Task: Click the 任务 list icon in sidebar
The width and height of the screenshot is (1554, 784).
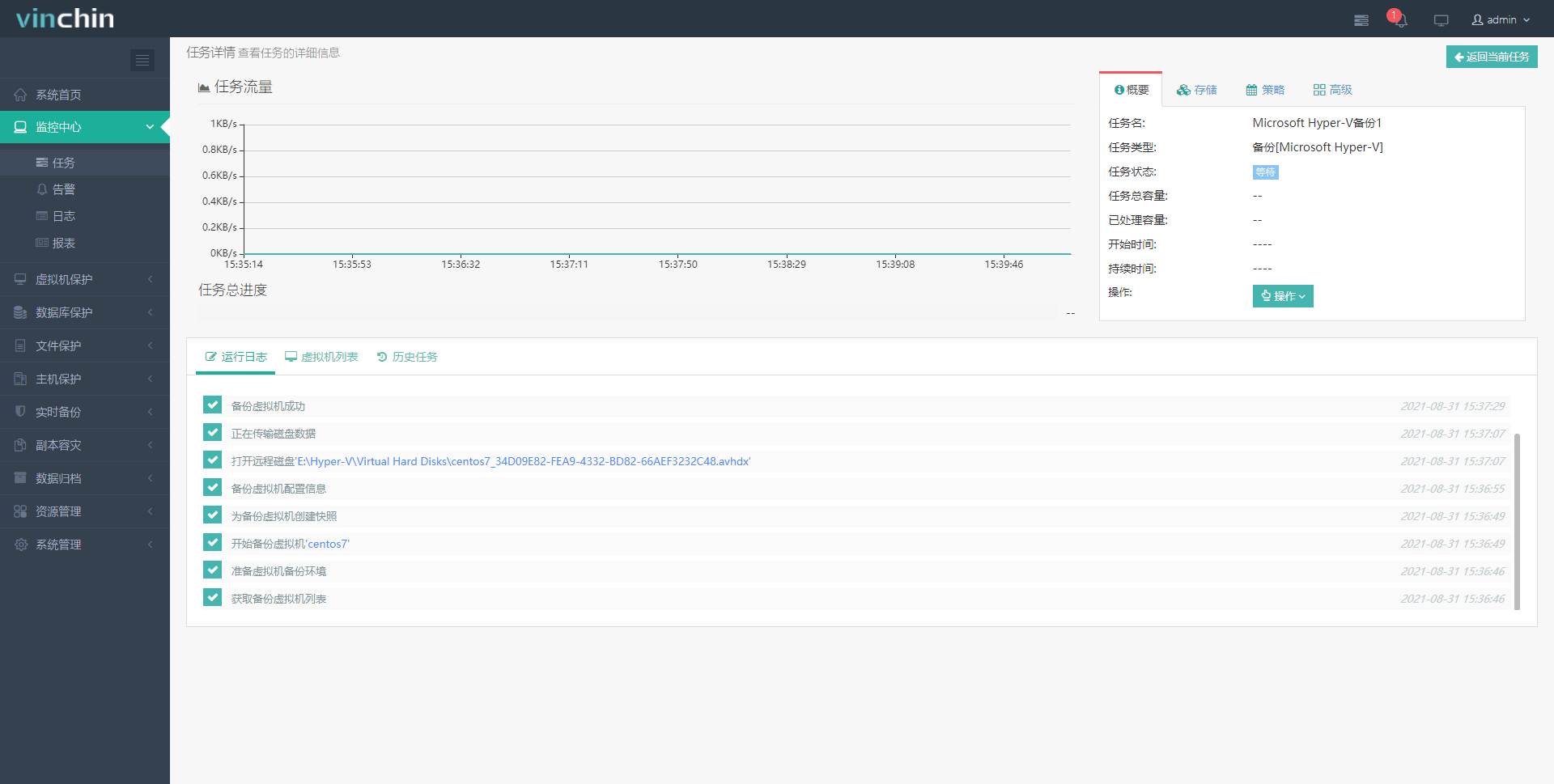Action: (x=42, y=163)
